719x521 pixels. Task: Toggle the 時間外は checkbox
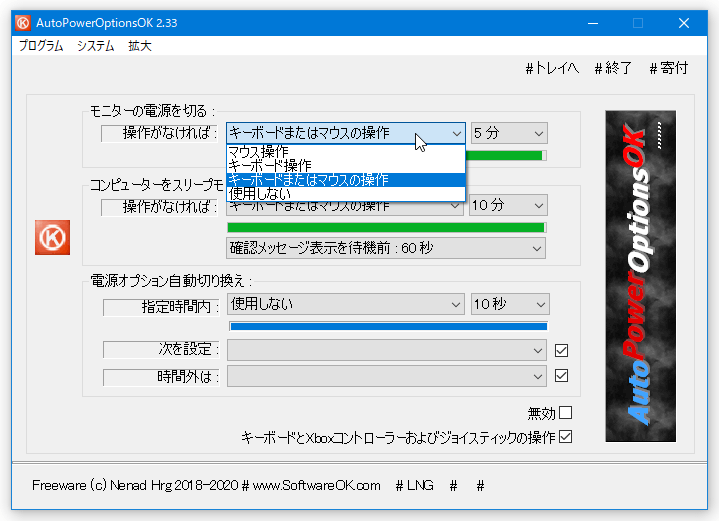pos(561,376)
